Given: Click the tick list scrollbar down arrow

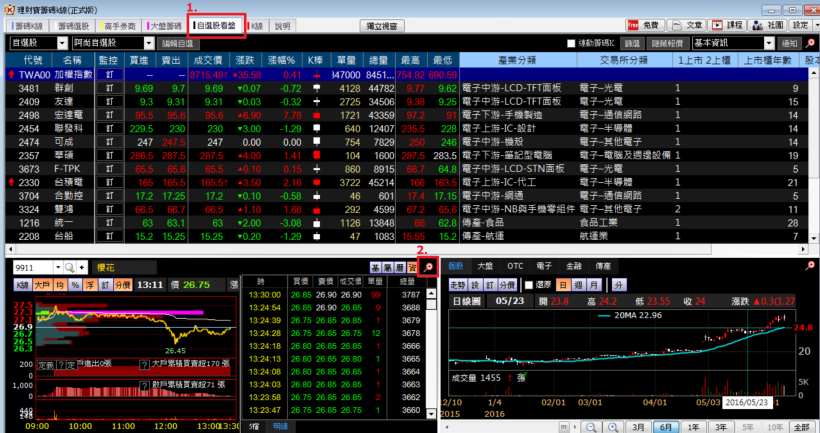Looking at the screenshot, I should click(x=433, y=414).
